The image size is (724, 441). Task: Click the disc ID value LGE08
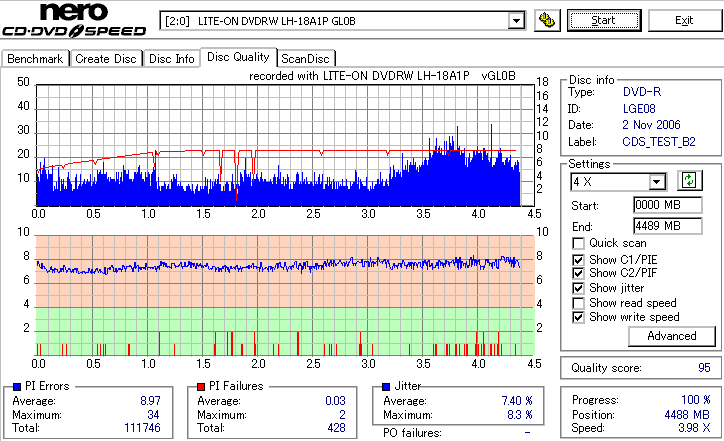pyautogui.click(x=639, y=109)
